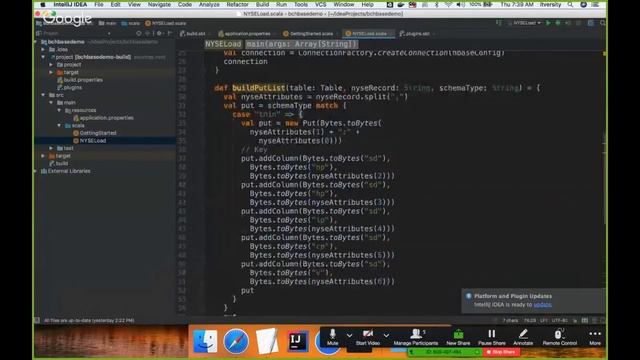The height and width of the screenshot is (360, 640).
Task: Click the Debug bug icon in toolbar
Action: click(558, 23)
